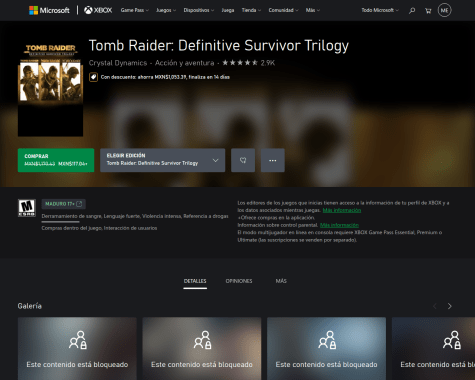The image size is (475, 380).
Task: Click the Ofrece compras en la aplicación text
Action: (x=276, y=218)
